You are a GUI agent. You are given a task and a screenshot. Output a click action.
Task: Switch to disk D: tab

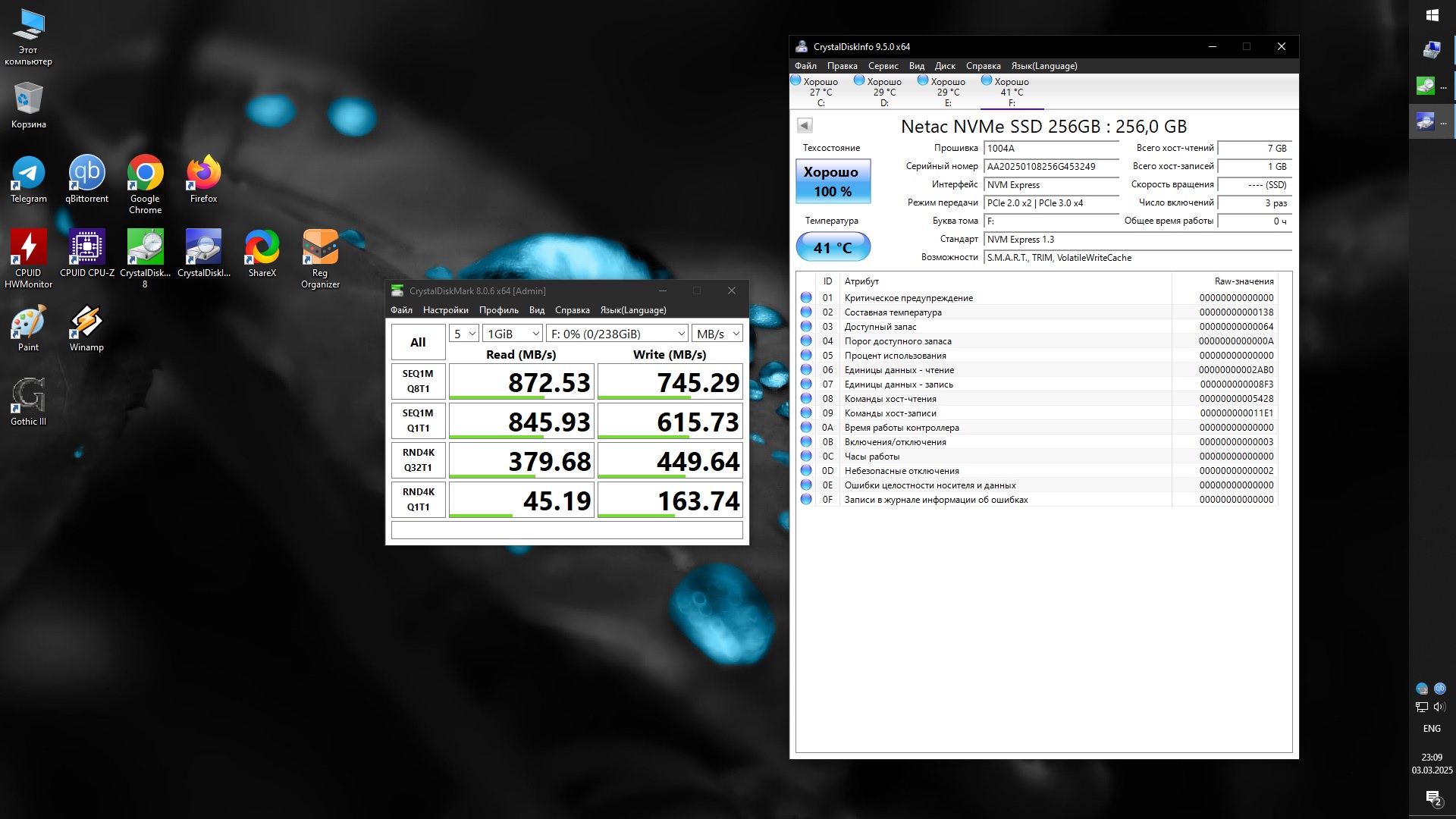(884, 92)
